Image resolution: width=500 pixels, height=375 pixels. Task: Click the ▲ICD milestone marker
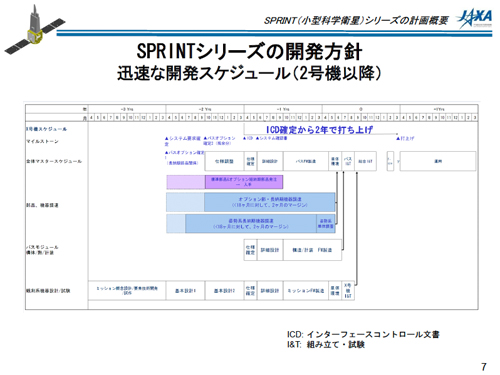(248, 138)
